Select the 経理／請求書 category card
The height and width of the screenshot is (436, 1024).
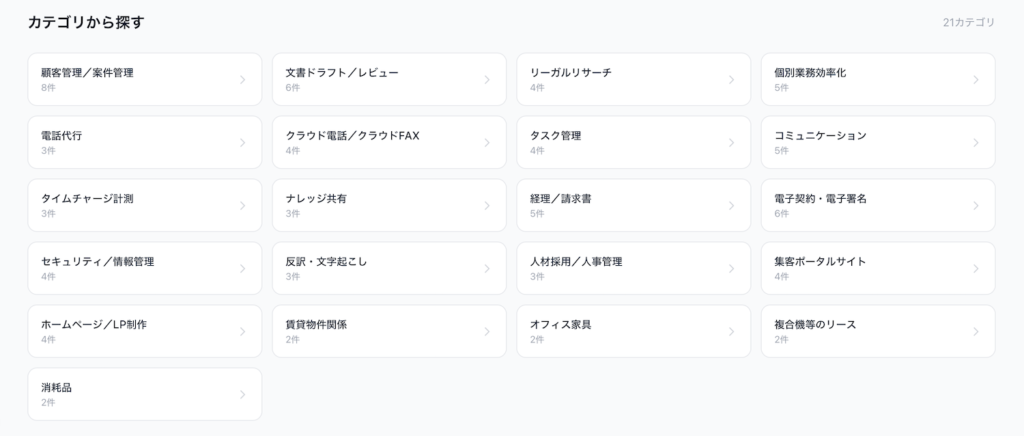point(633,206)
